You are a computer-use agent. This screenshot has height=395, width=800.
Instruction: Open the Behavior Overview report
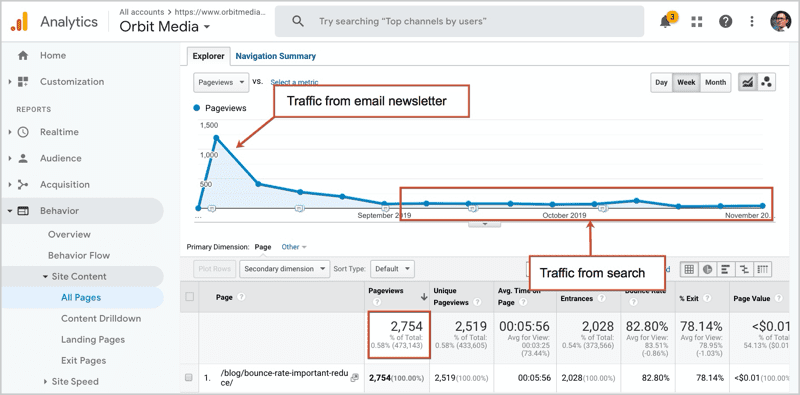(69, 234)
